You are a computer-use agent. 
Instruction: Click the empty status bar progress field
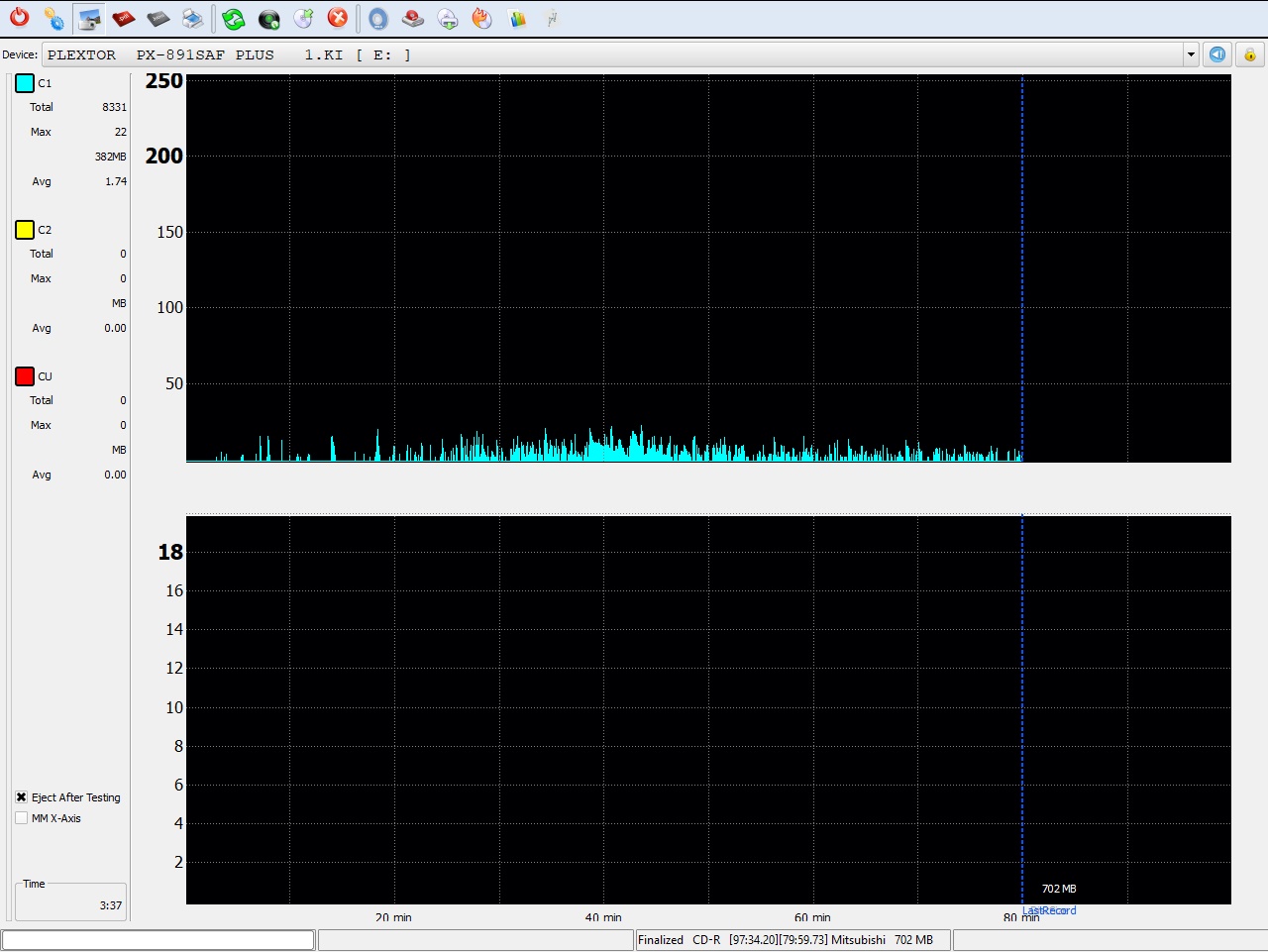click(158, 940)
